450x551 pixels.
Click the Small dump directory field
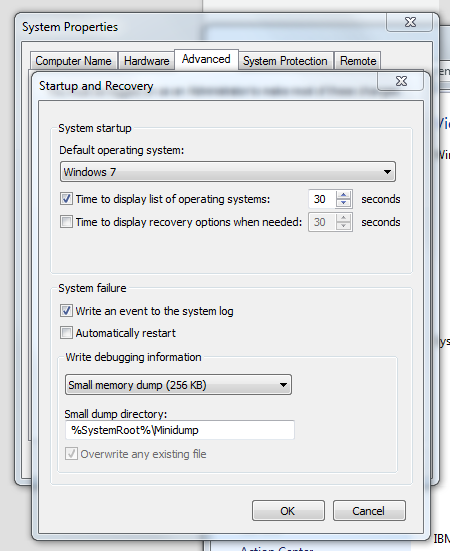pyautogui.click(x=180, y=430)
